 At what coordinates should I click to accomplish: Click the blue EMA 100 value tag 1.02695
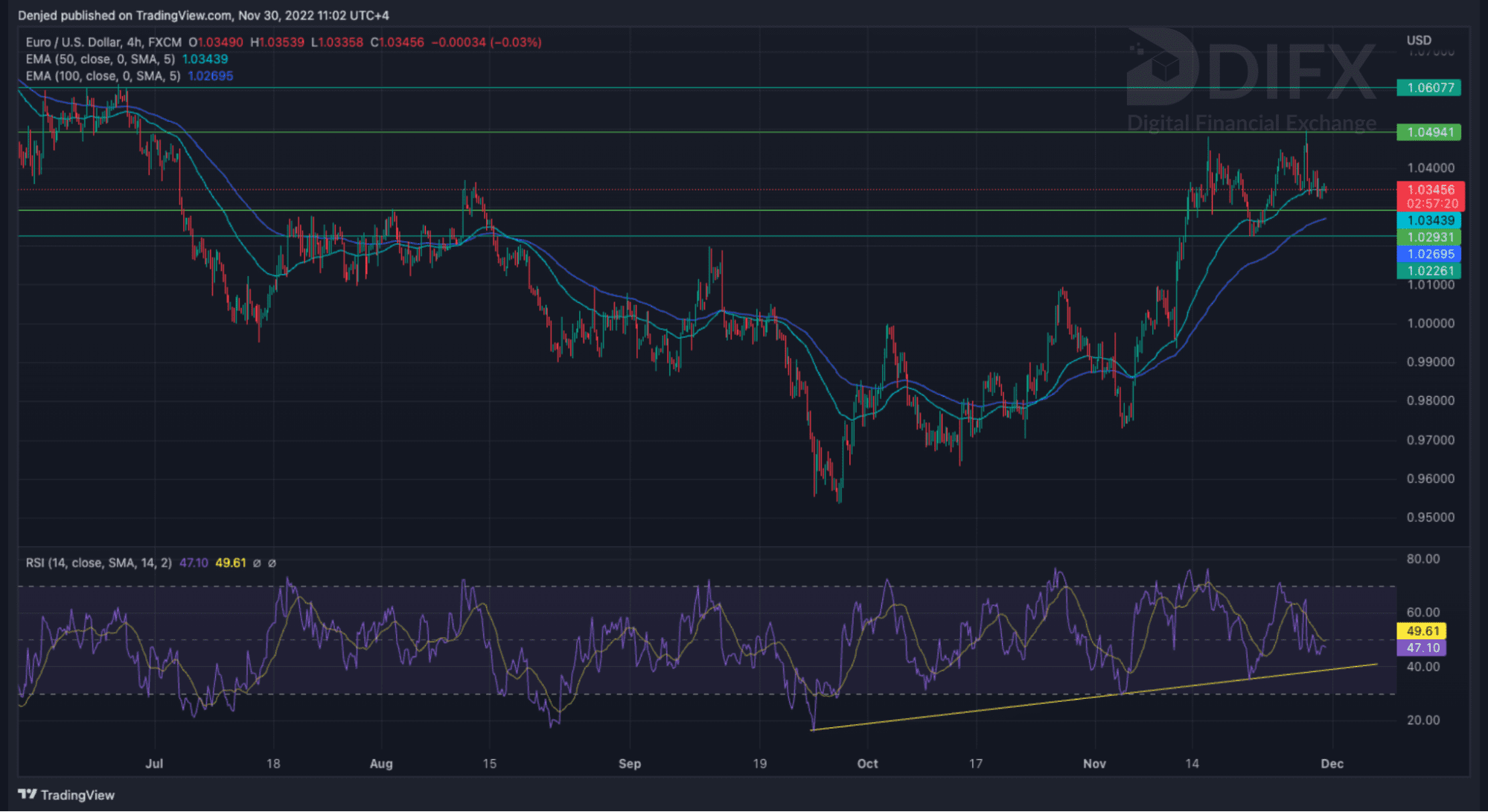click(1429, 254)
